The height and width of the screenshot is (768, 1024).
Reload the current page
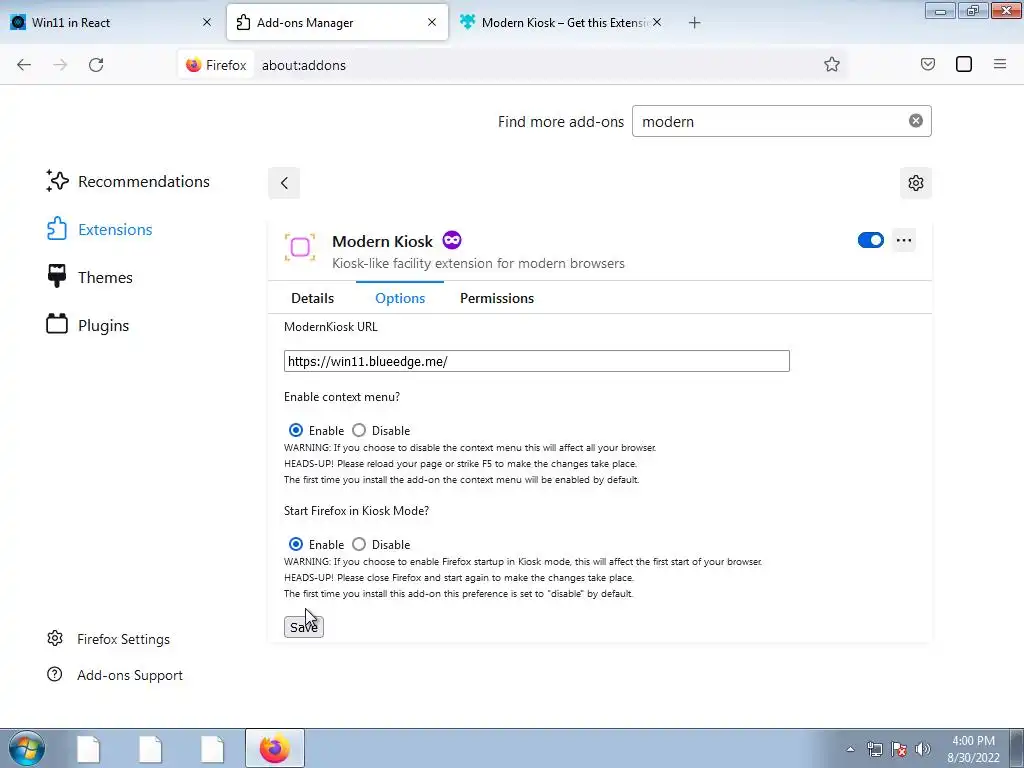coord(96,65)
